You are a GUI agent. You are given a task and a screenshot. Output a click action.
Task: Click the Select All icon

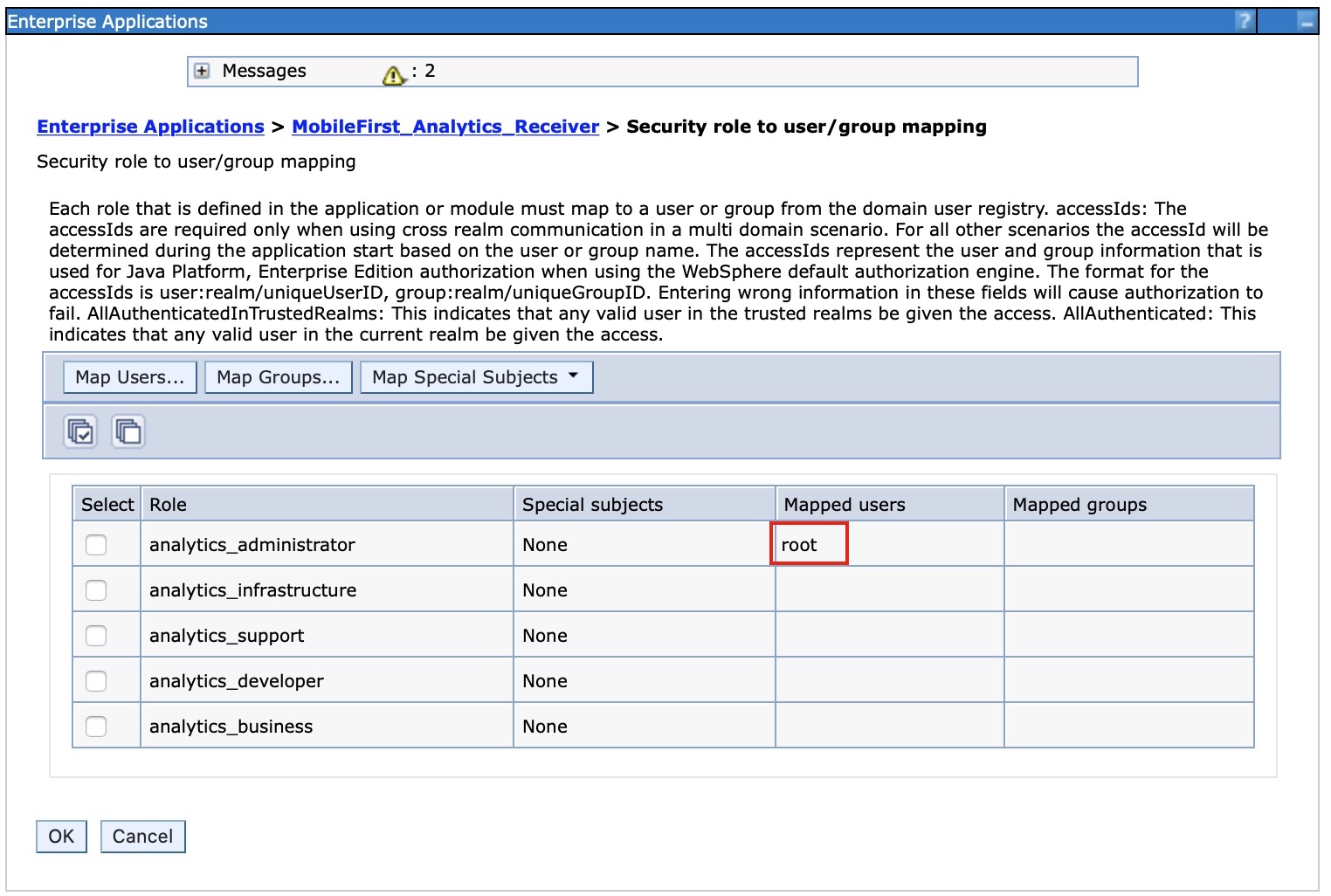click(x=81, y=431)
